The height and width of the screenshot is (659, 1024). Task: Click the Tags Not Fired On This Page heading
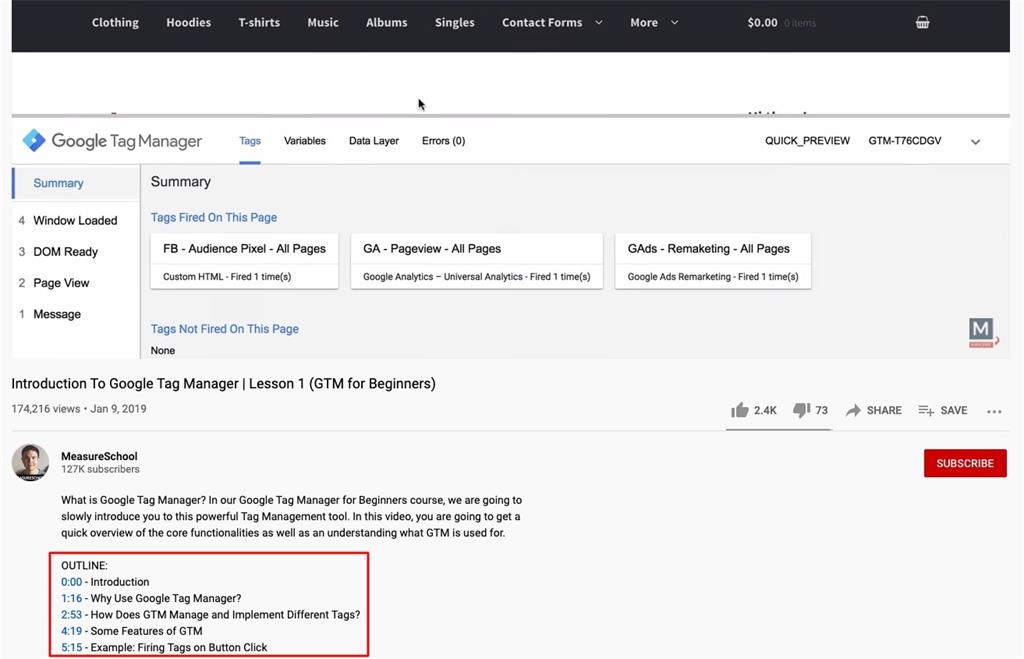tap(225, 329)
